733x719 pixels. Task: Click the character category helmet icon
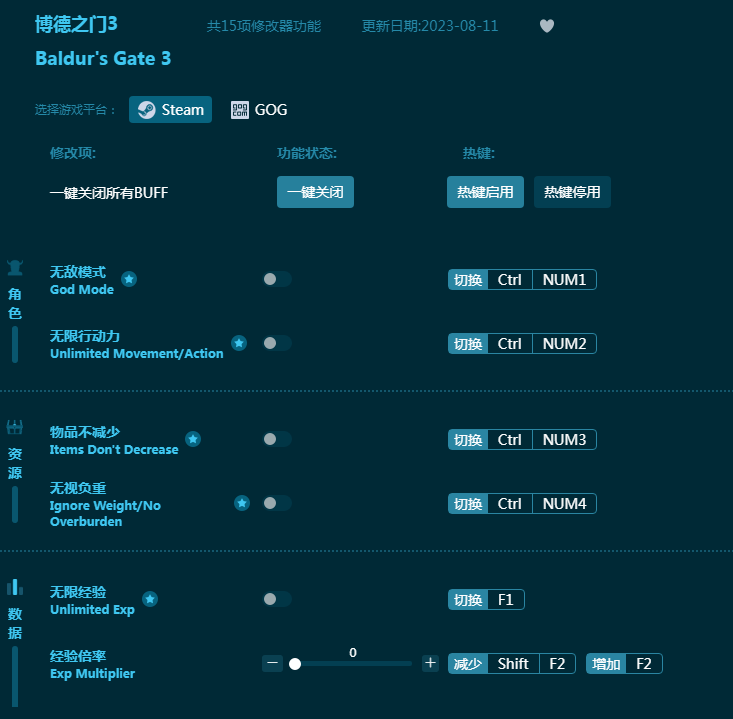pyautogui.click(x=15, y=268)
